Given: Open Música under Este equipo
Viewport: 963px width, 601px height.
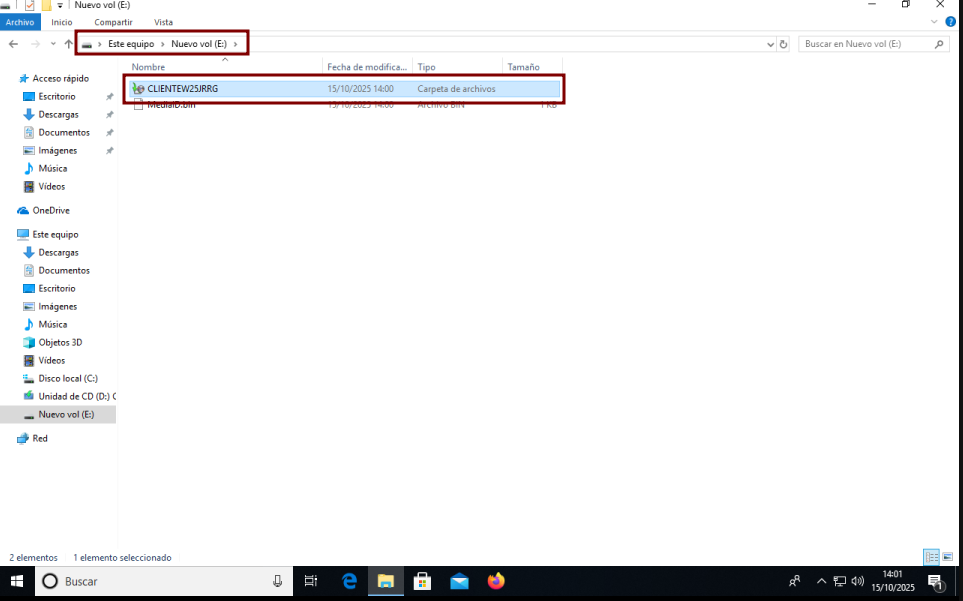Looking at the screenshot, I should point(53,324).
